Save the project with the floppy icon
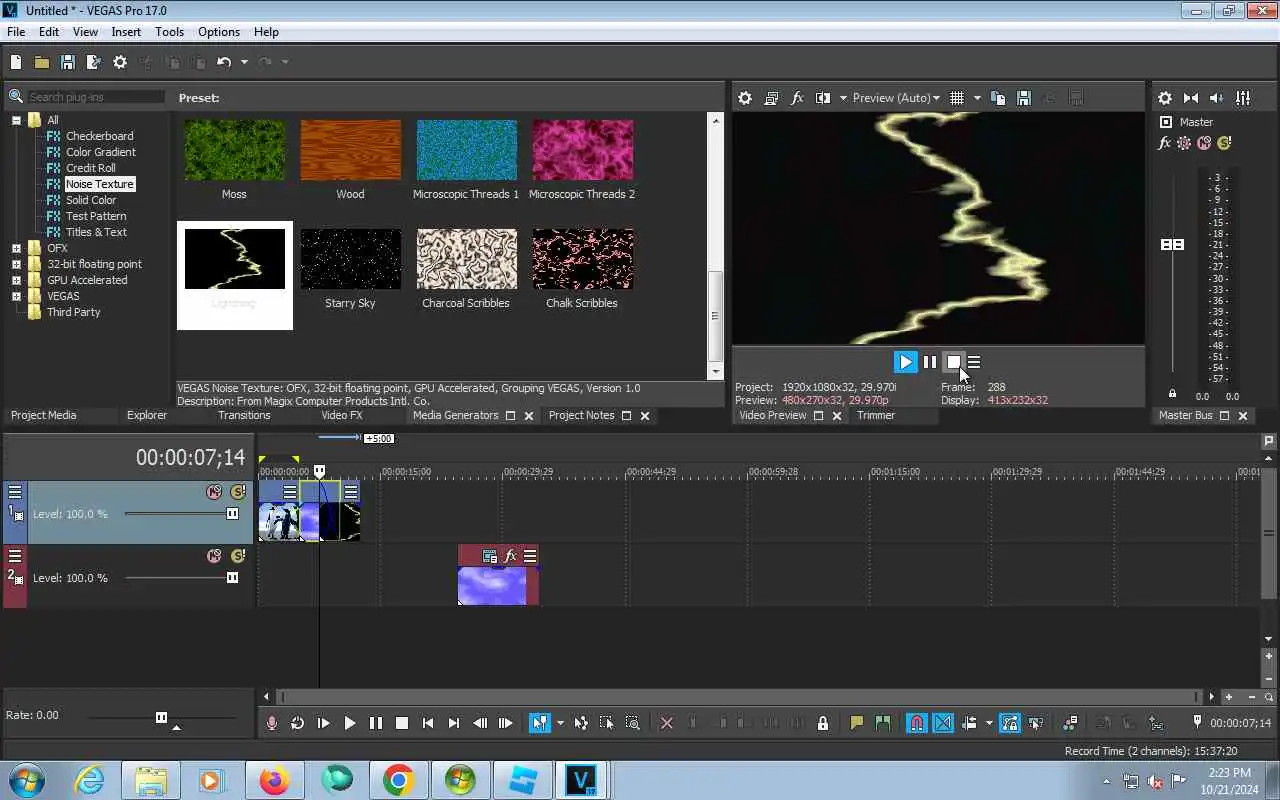 click(68, 62)
